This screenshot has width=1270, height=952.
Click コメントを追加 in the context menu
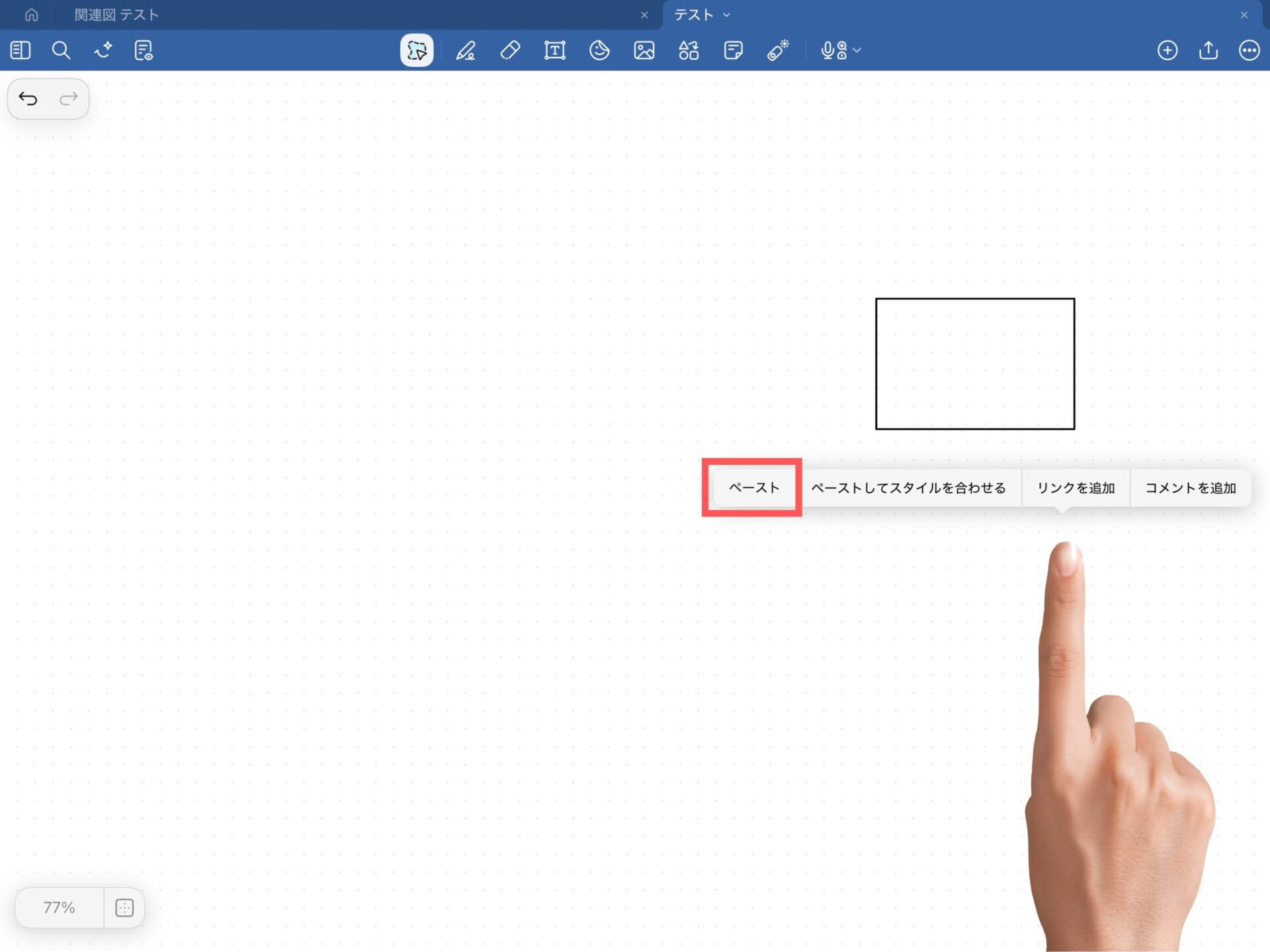tap(1190, 488)
